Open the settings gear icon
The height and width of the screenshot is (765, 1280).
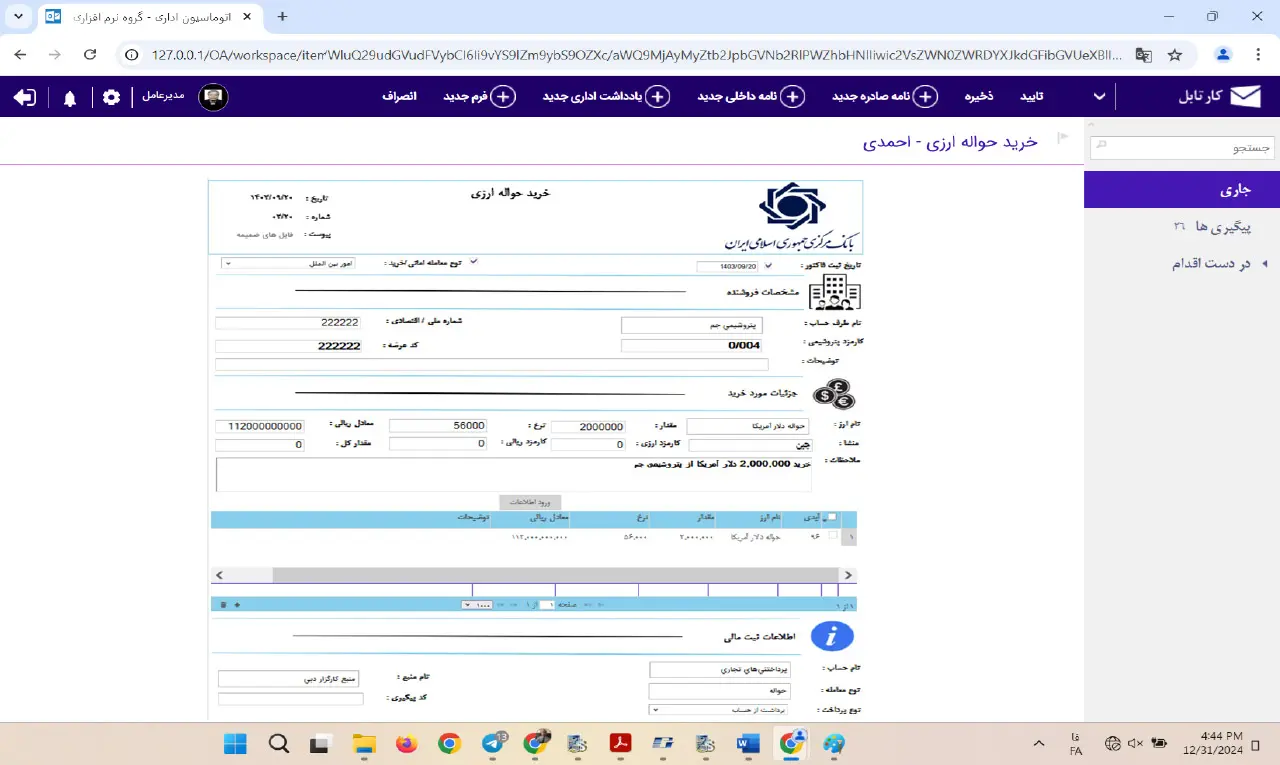tap(111, 97)
